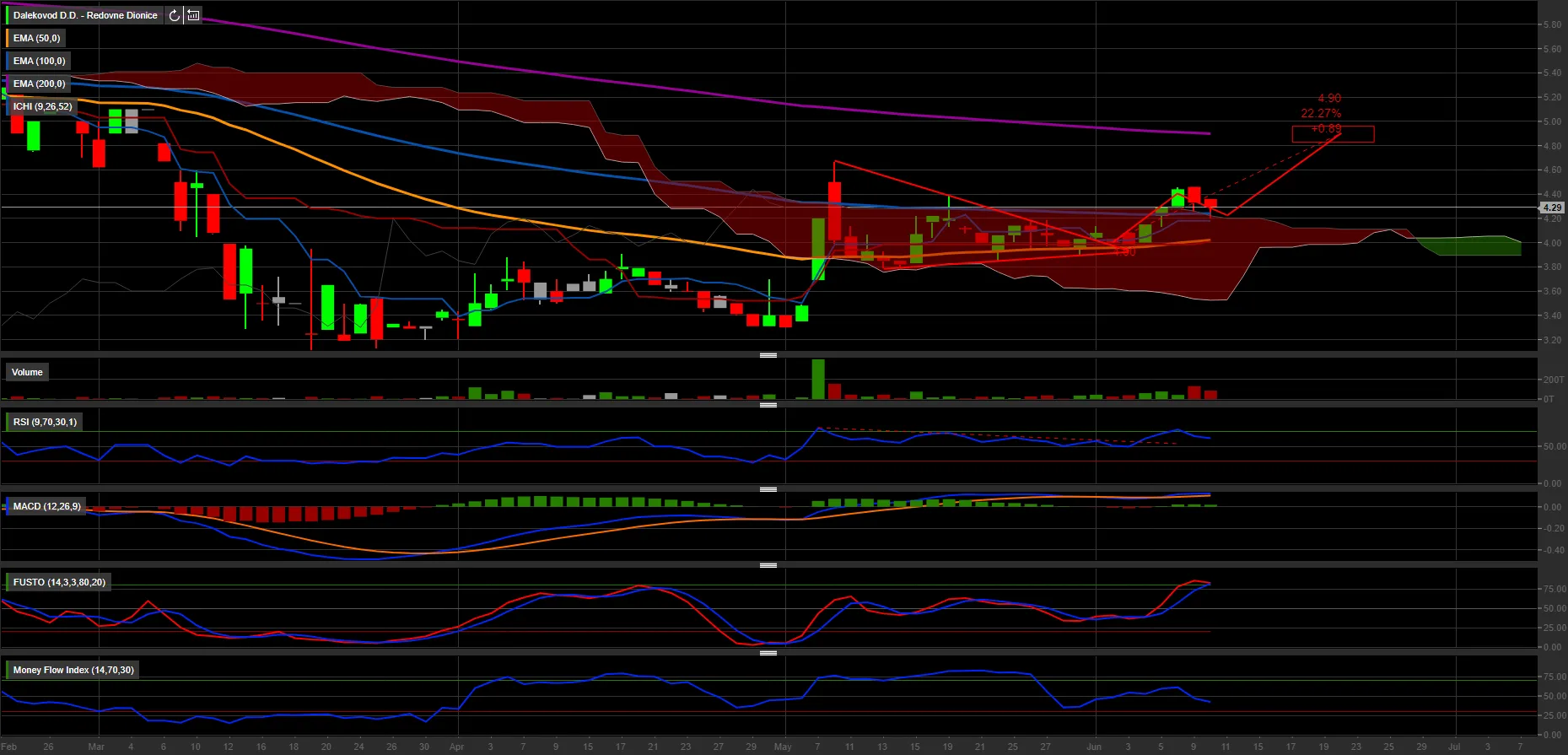Click the refresh icon beside the chart title

coord(174,15)
